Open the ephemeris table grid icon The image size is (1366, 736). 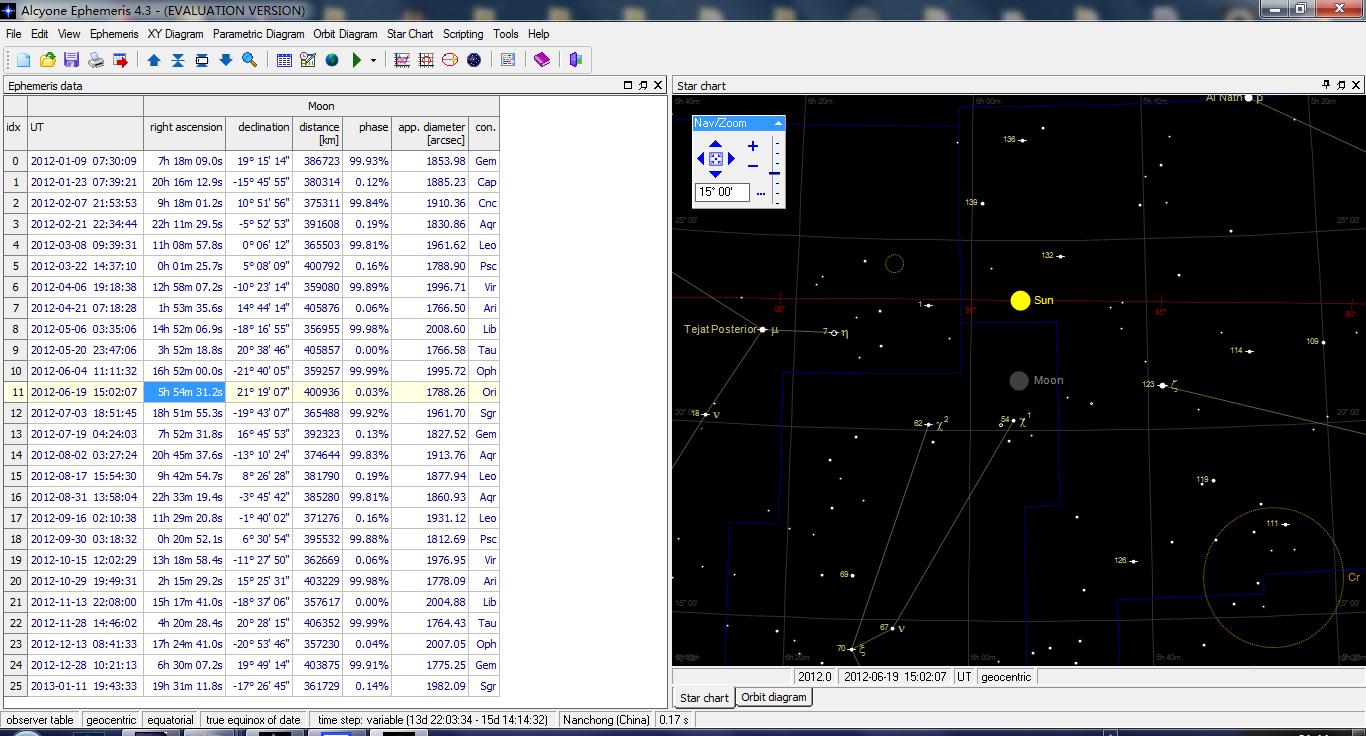(284, 60)
